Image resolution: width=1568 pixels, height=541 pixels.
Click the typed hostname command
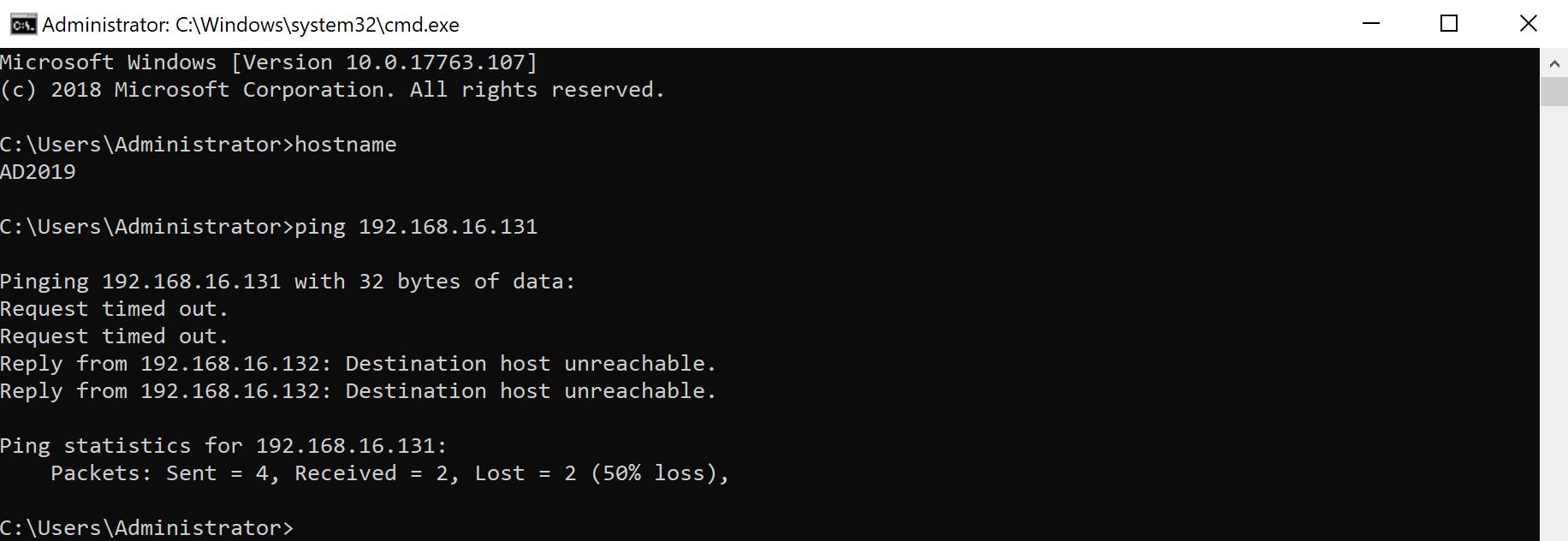tap(346, 145)
